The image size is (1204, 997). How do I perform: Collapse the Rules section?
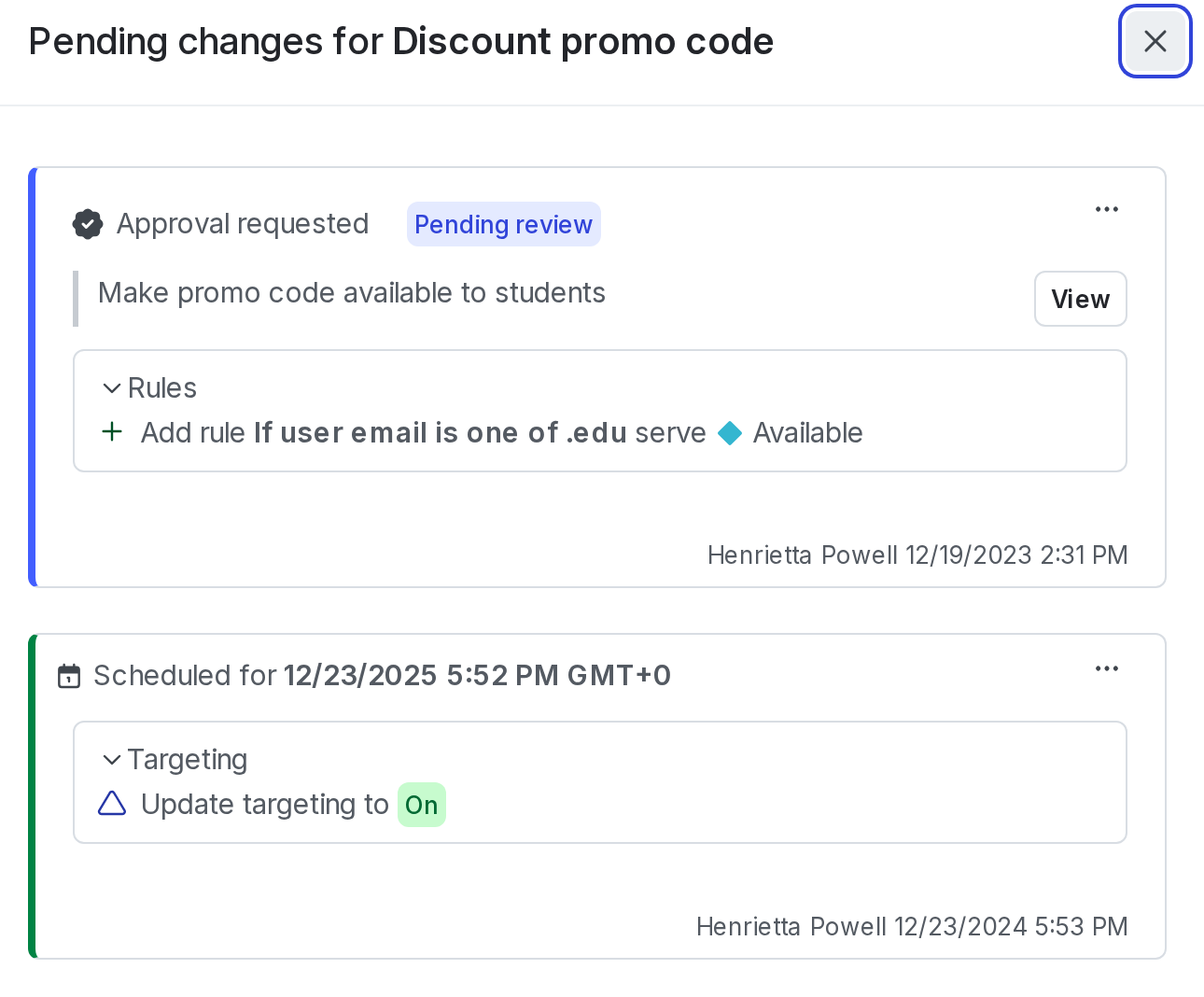click(112, 388)
